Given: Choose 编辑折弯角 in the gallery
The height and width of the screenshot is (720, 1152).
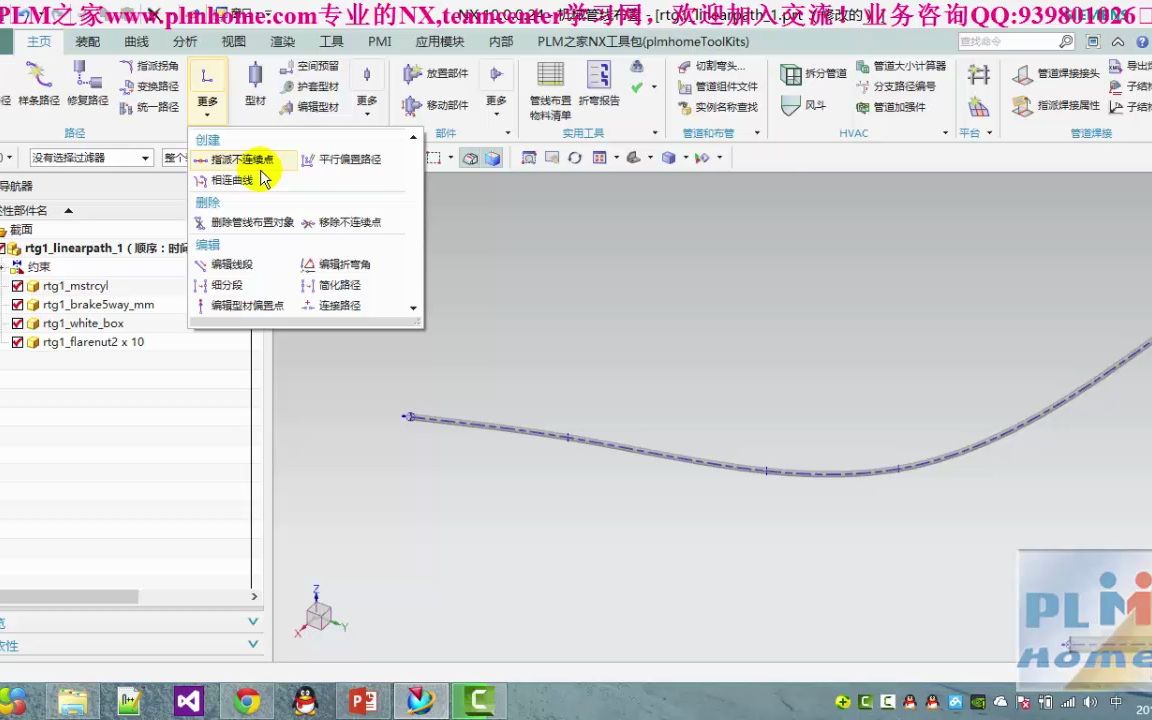Looking at the screenshot, I should (336, 264).
